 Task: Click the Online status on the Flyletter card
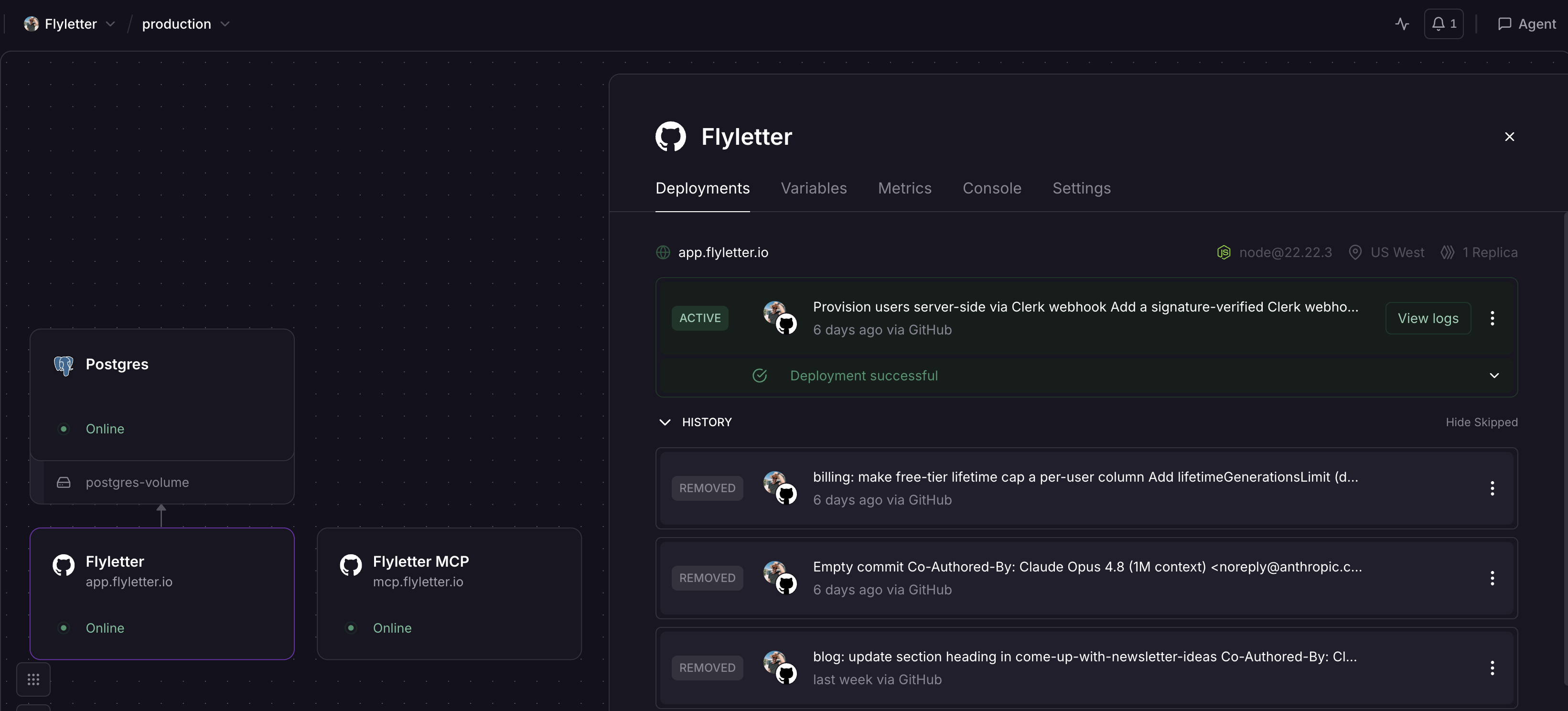(x=105, y=628)
